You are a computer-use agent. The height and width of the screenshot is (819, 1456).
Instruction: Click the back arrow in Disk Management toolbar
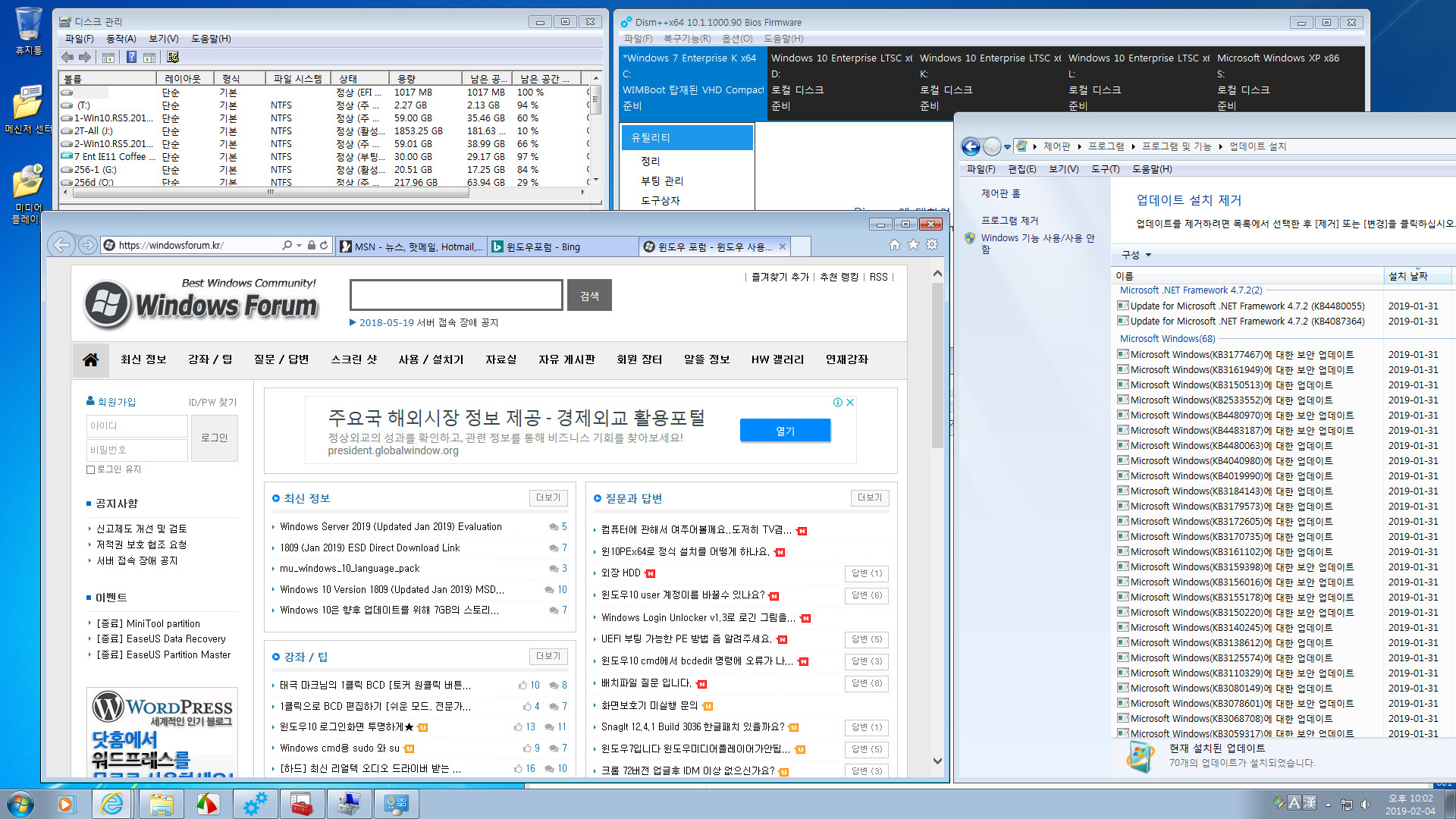click(x=68, y=58)
